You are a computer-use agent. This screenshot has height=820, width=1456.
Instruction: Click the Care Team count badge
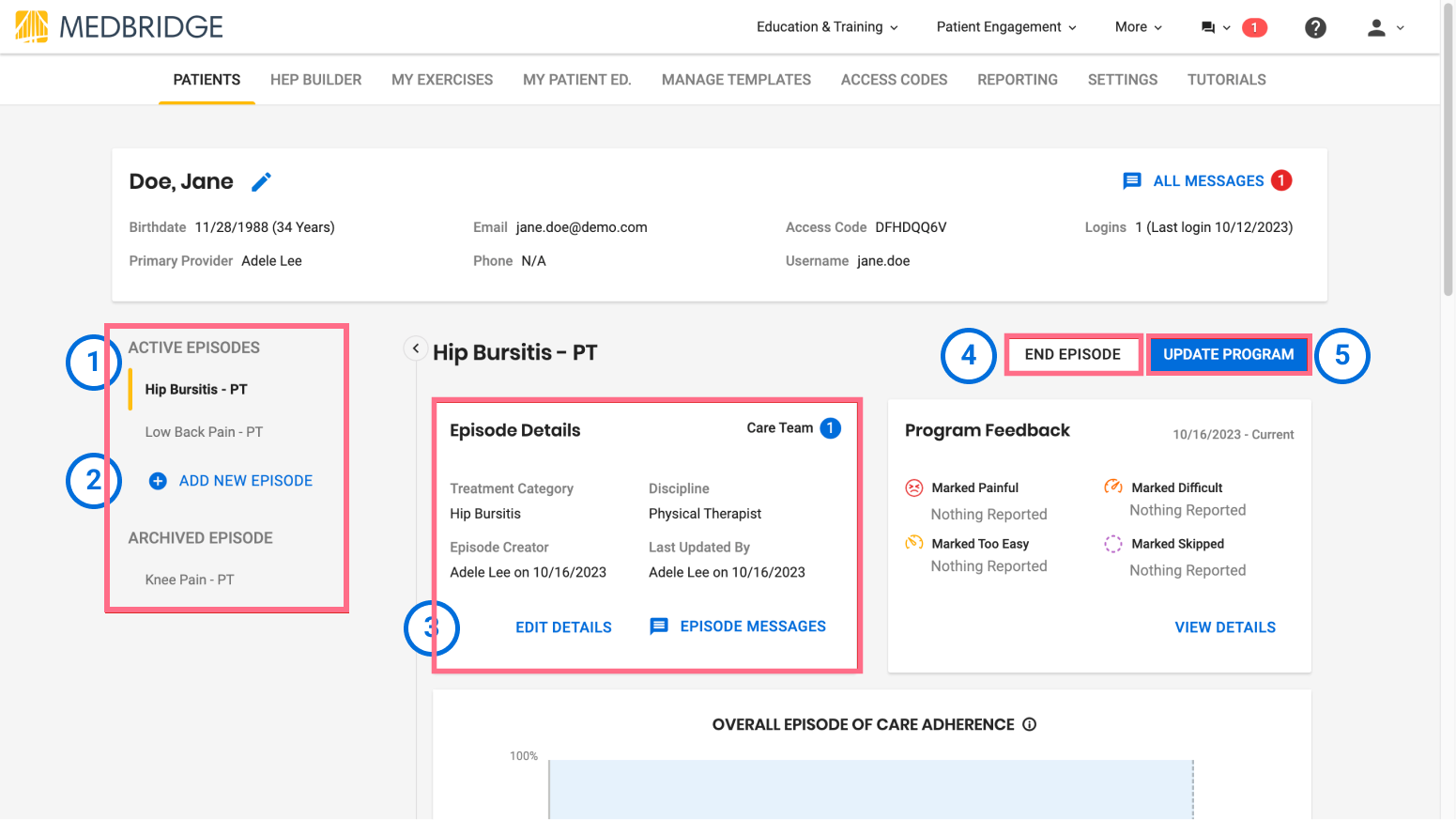pyautogui.click(x=830, y=428)
